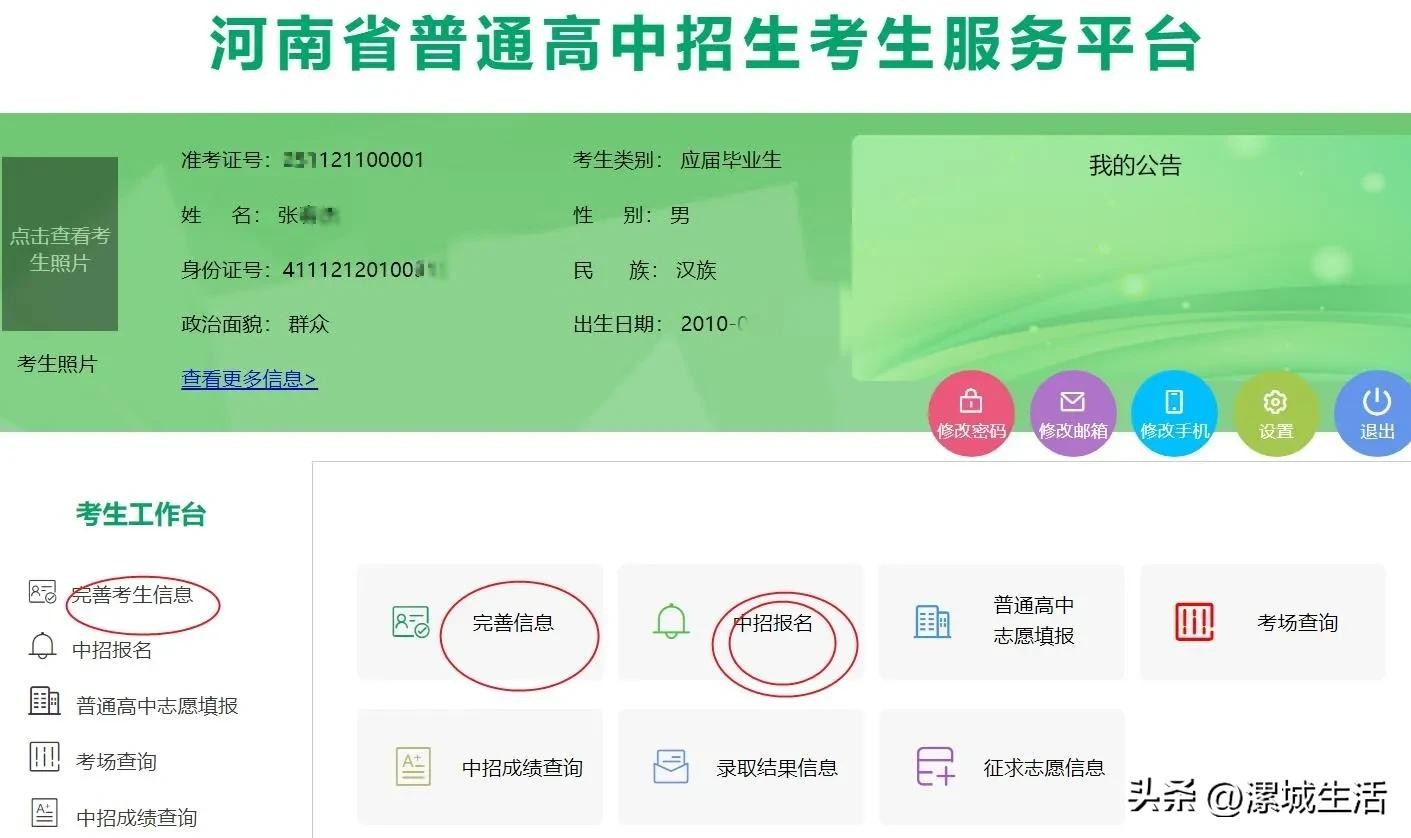Click the 录取结果信息 envelope tile icon
The width and height of the screenshot is (1411, 838).
[671, 767]
